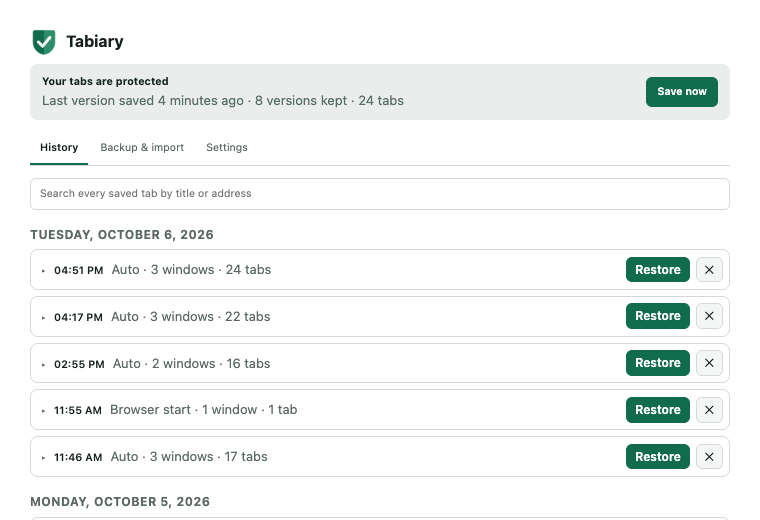Viewport: 760px width, 520px height.
Task: Expand the 04:51 PM version details
Action: click(43, 270)
